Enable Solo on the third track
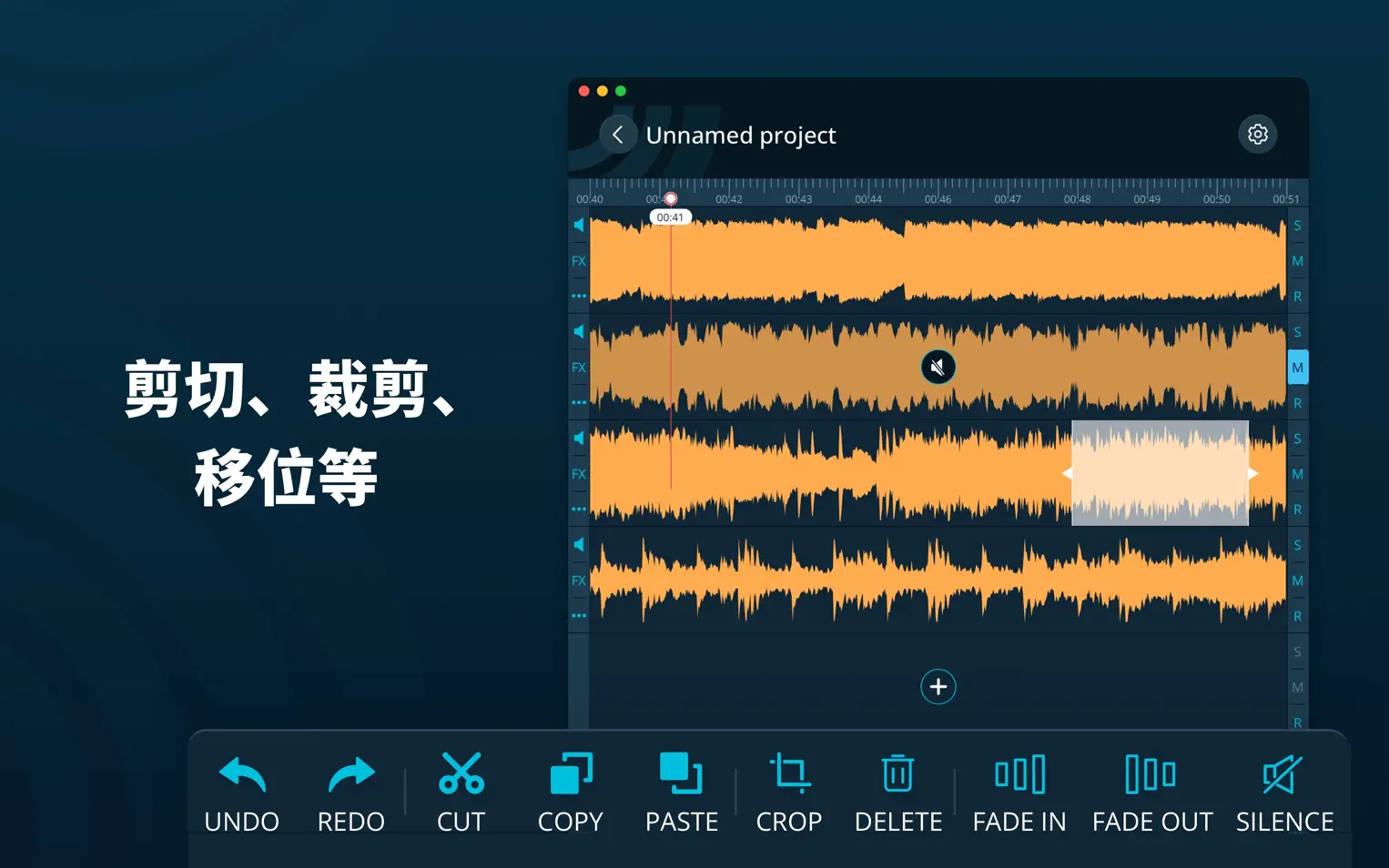This screenshot has width=1389, height=868. click(x=1297, y=439)
